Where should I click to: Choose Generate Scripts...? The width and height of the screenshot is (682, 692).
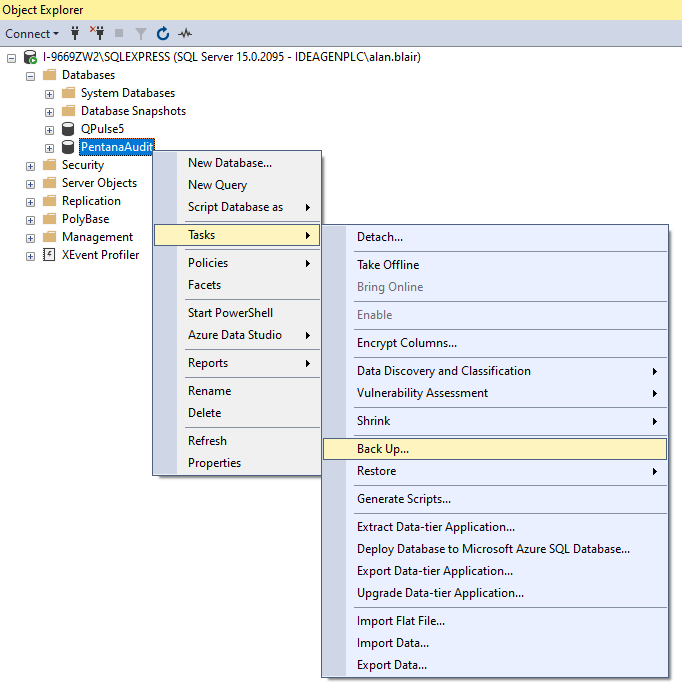coord(495,499)
